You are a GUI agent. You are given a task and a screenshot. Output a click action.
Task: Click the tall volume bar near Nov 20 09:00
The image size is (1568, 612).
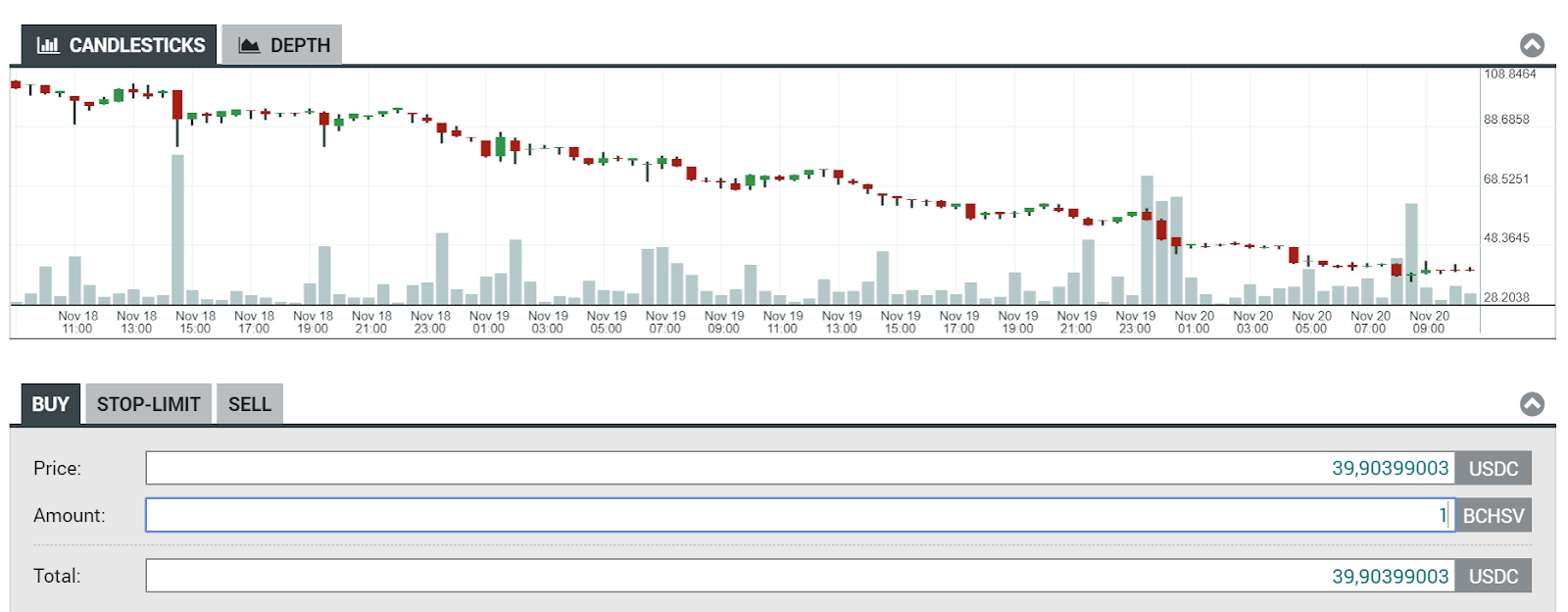(x=1411, y=253)
